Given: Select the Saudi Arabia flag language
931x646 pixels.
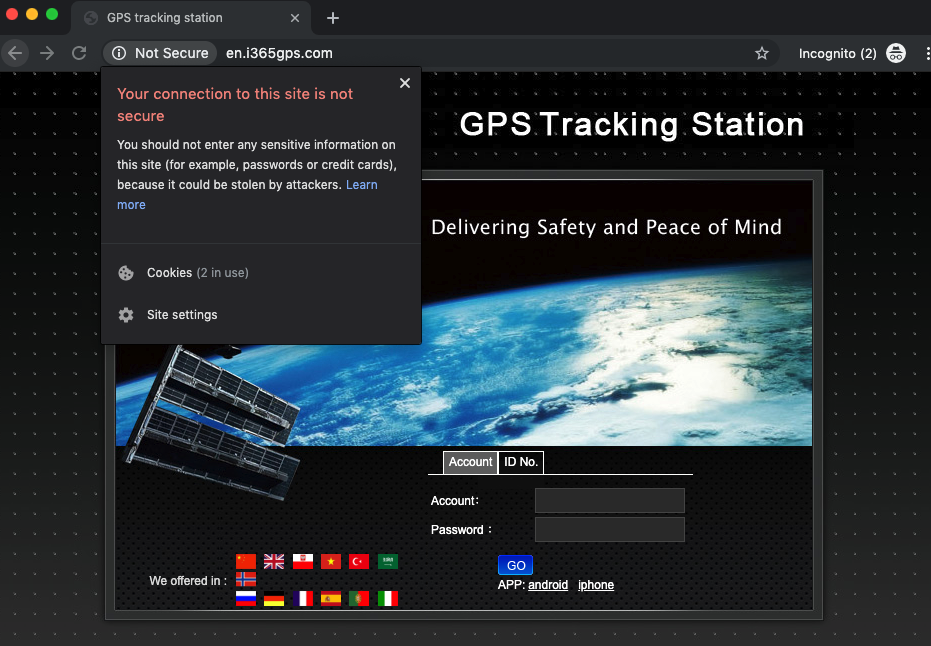Looking at the screenshot, I should pos(388,562).
